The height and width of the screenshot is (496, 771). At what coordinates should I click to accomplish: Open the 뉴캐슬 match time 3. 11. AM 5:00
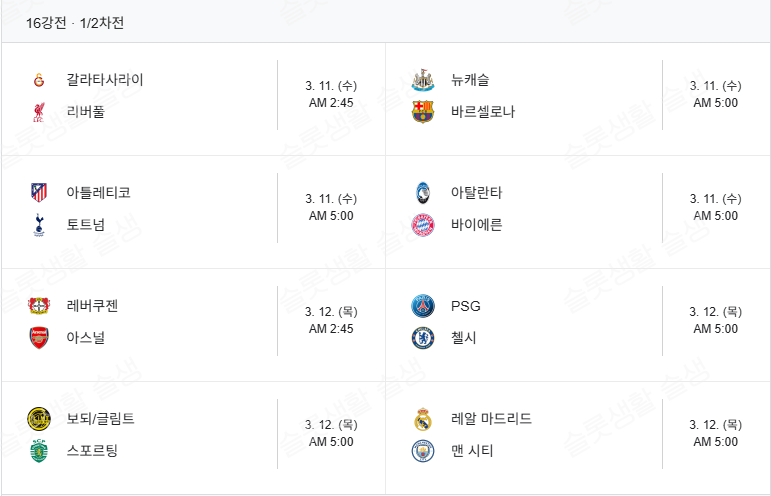pos(715,94)
